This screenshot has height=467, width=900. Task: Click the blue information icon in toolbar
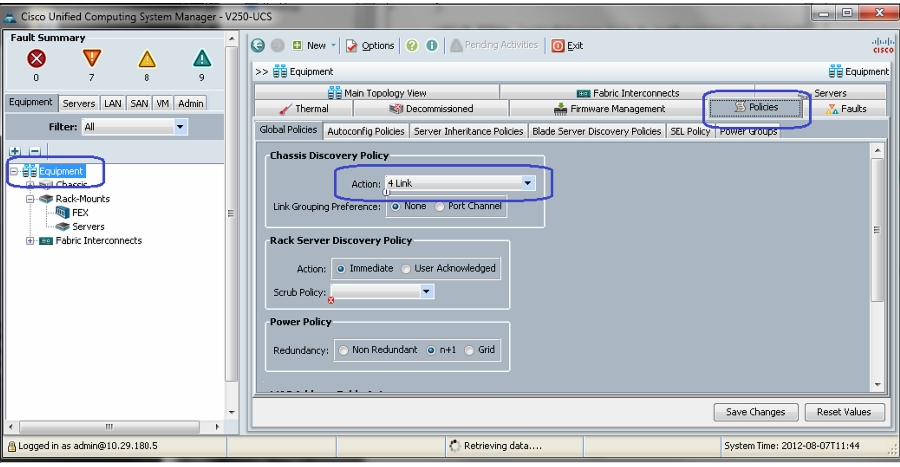[x=432, y=45]
